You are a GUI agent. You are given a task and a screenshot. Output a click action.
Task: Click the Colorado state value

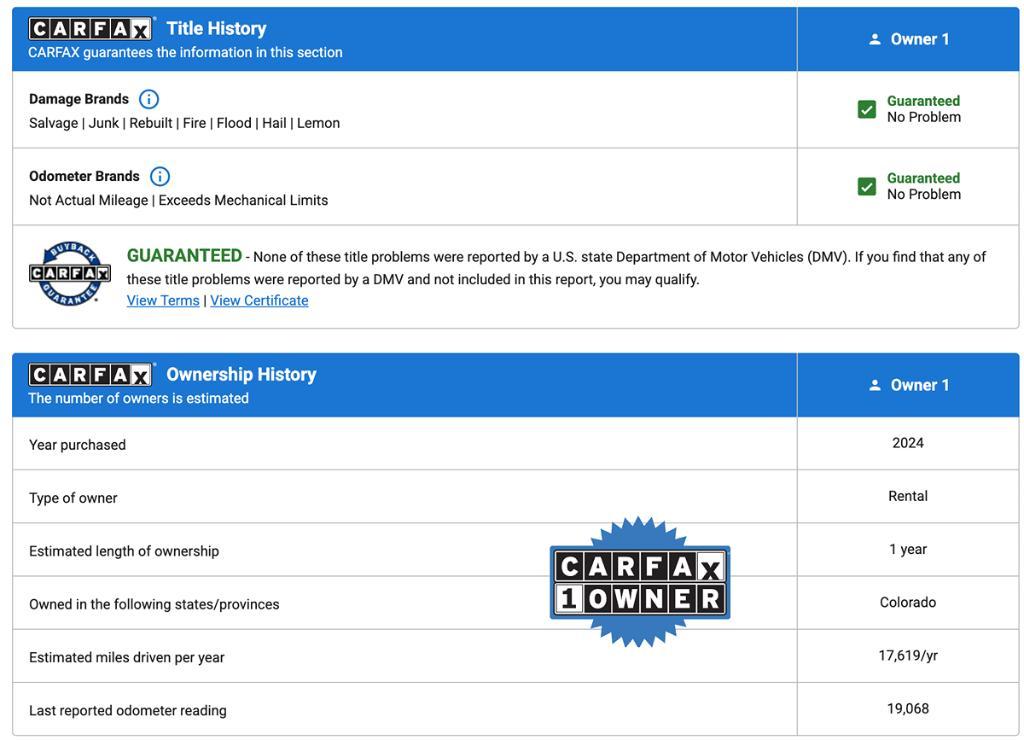click(x=908, y=602)
